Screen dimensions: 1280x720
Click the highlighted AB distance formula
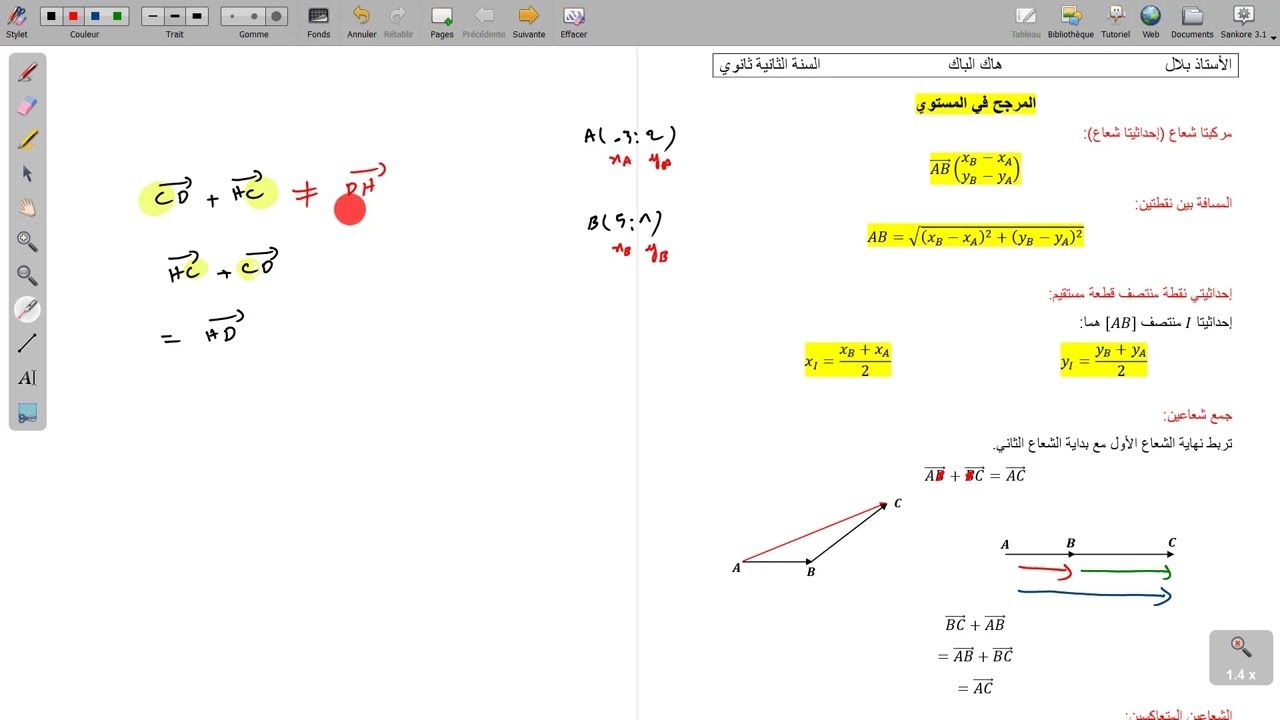(x=975, y=237)
